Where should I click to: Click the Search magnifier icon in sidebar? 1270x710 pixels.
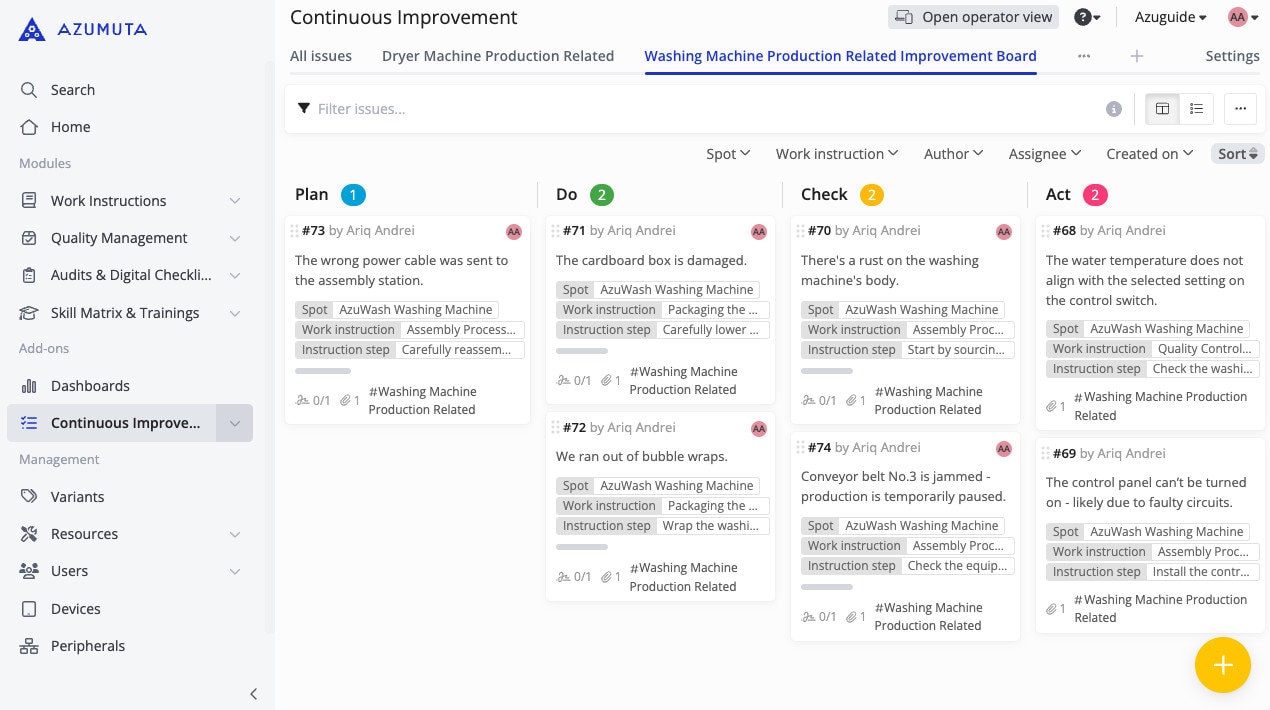pyautogui.click(x=29, y=90)
